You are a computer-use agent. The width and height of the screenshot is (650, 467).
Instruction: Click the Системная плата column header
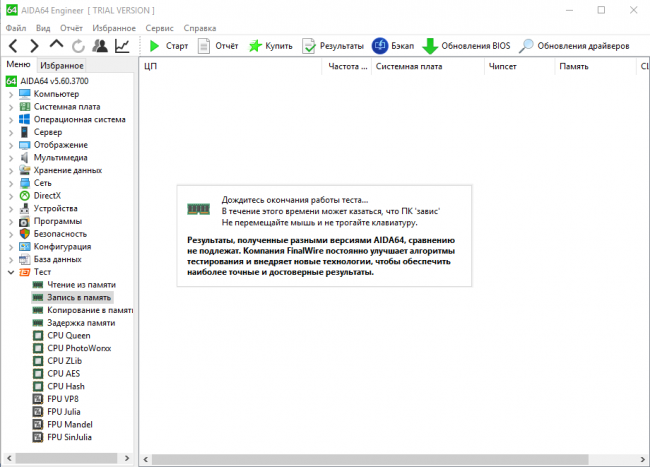pyautogui.click(x=409, y=66)
